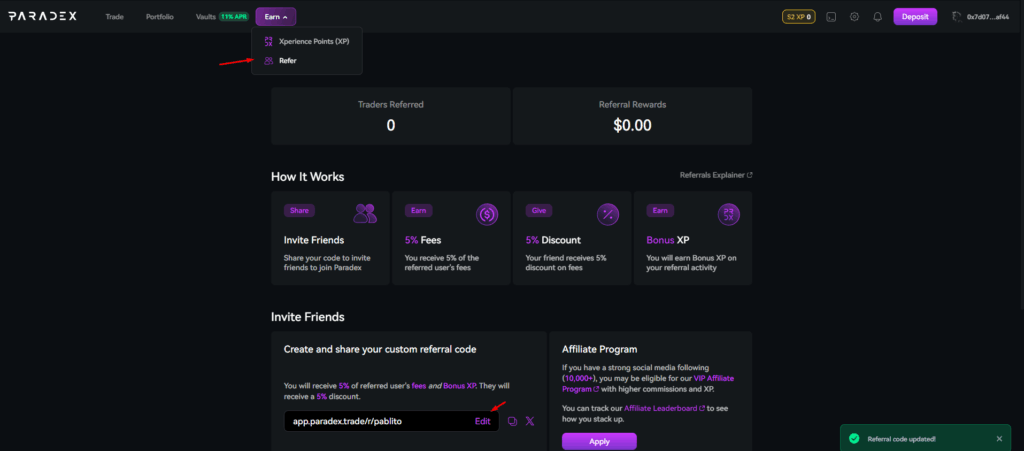Viewport: 1024px width, 451px height.
Task: Click the referral link app.paradex.trade/r/pablito
Action: tap(347, 421)
